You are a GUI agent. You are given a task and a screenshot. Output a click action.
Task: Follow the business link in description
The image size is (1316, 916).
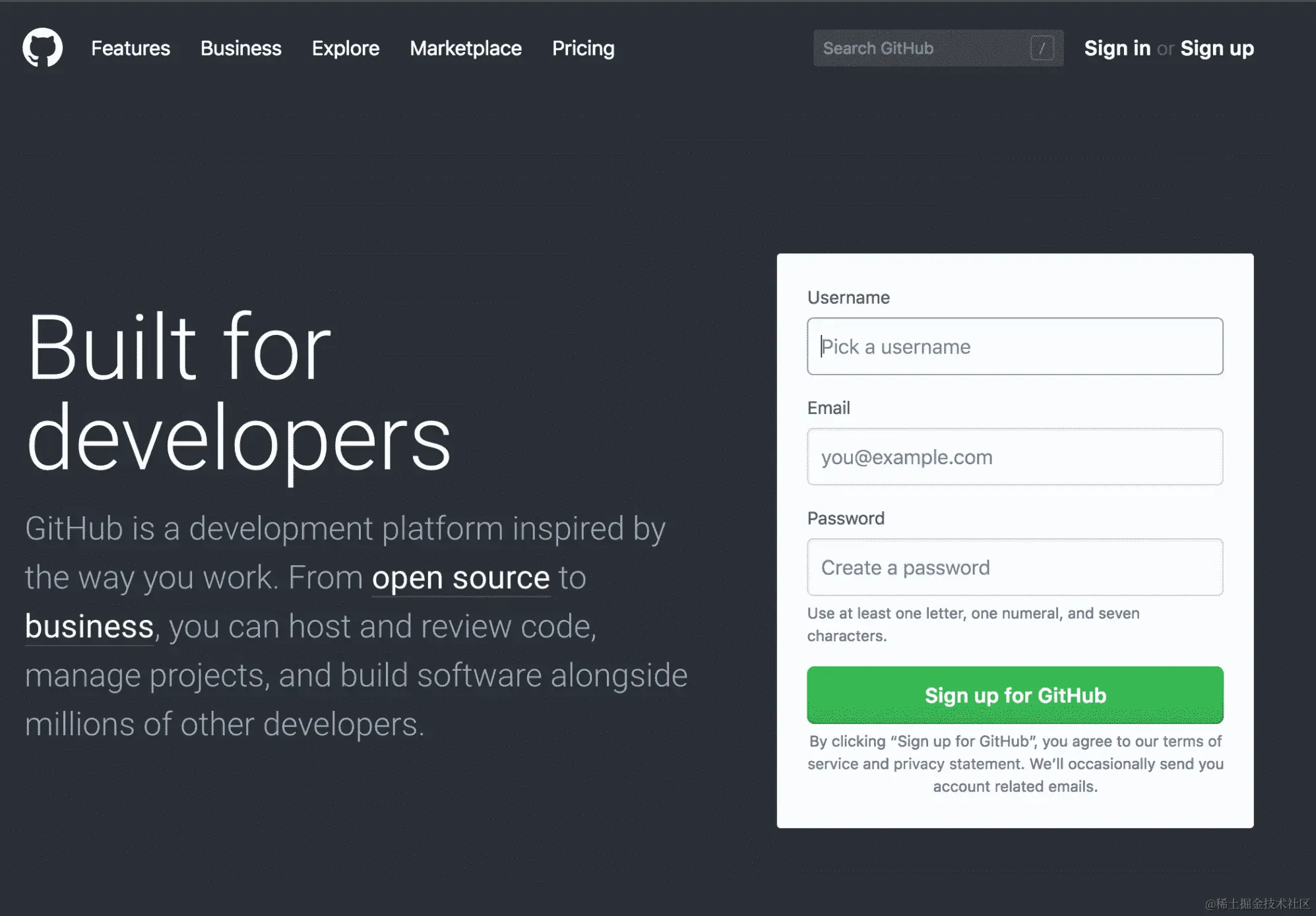[89, 626]
